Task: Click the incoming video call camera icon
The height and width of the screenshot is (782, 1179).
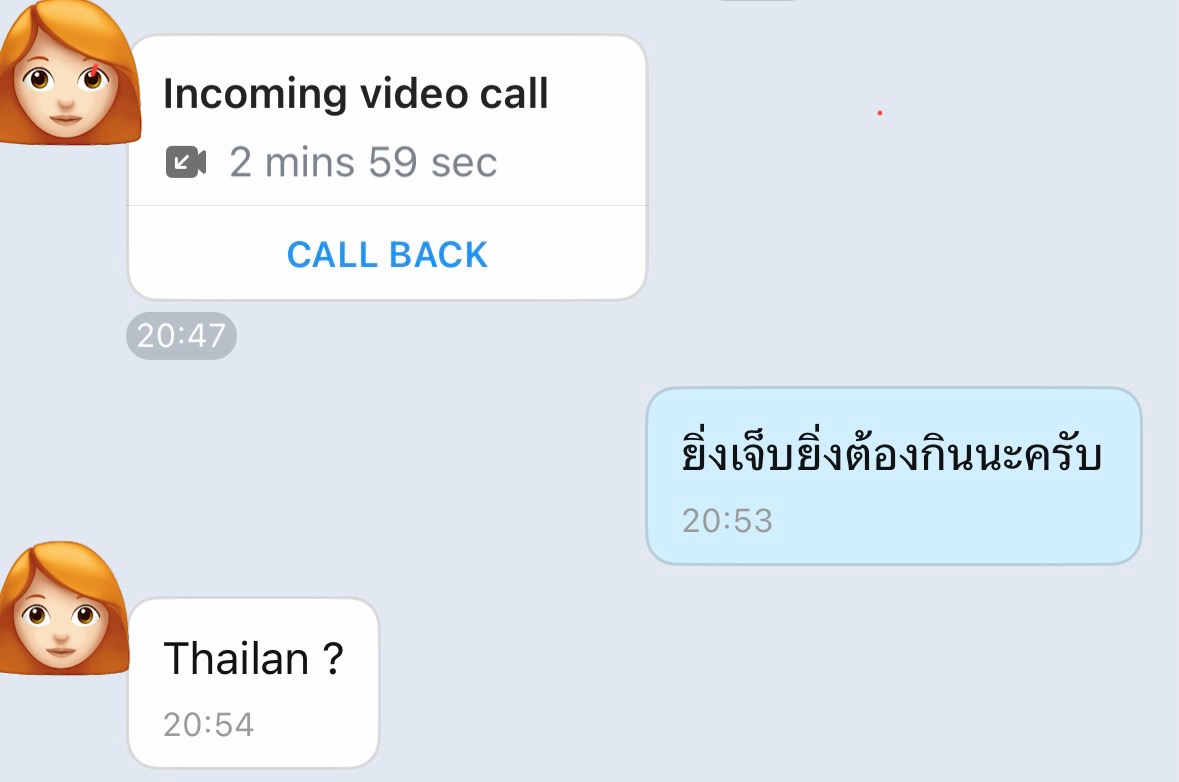Action: tap(186, 162)
